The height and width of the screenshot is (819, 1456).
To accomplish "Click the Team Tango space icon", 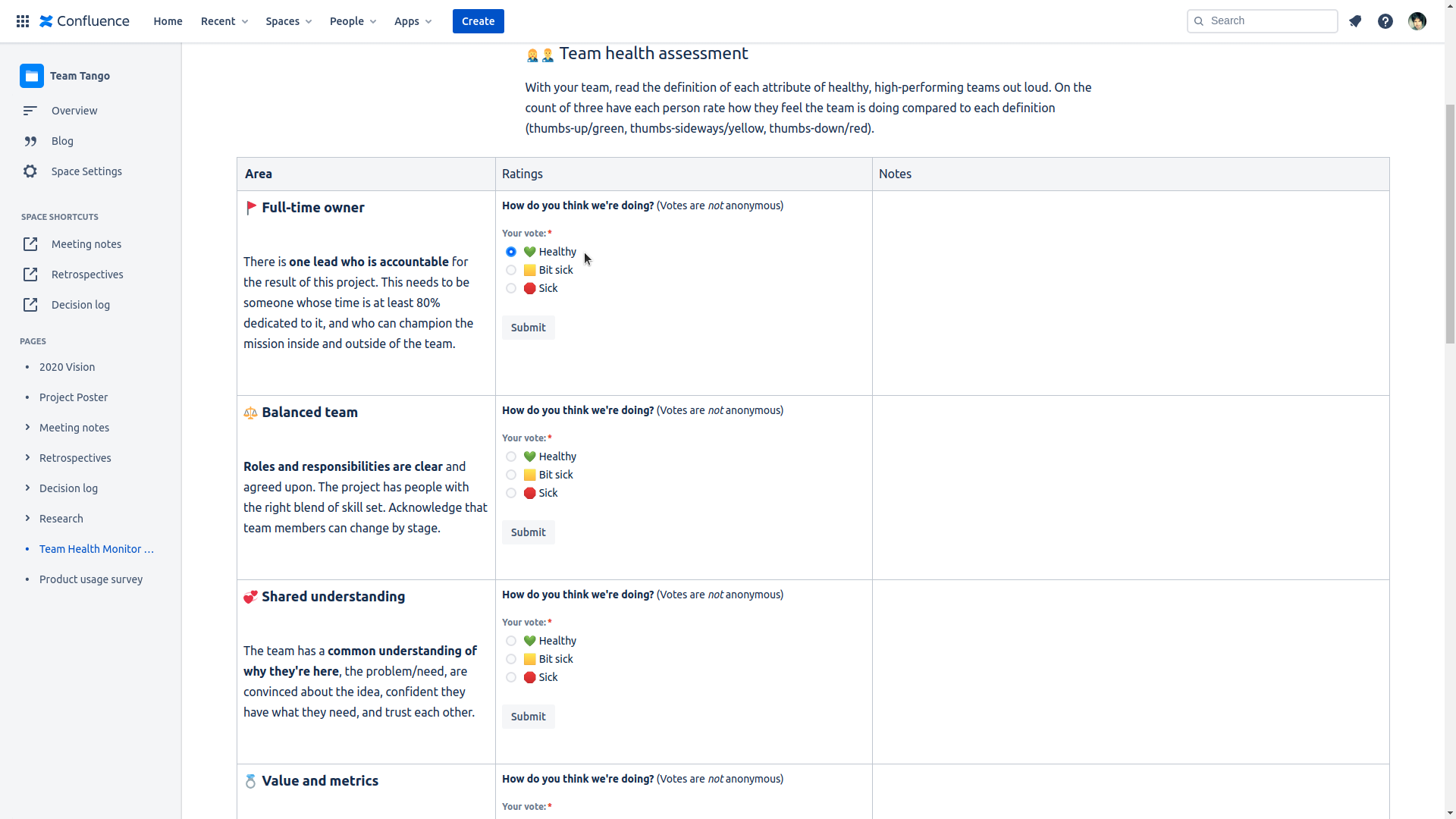I will click(32, 76).
